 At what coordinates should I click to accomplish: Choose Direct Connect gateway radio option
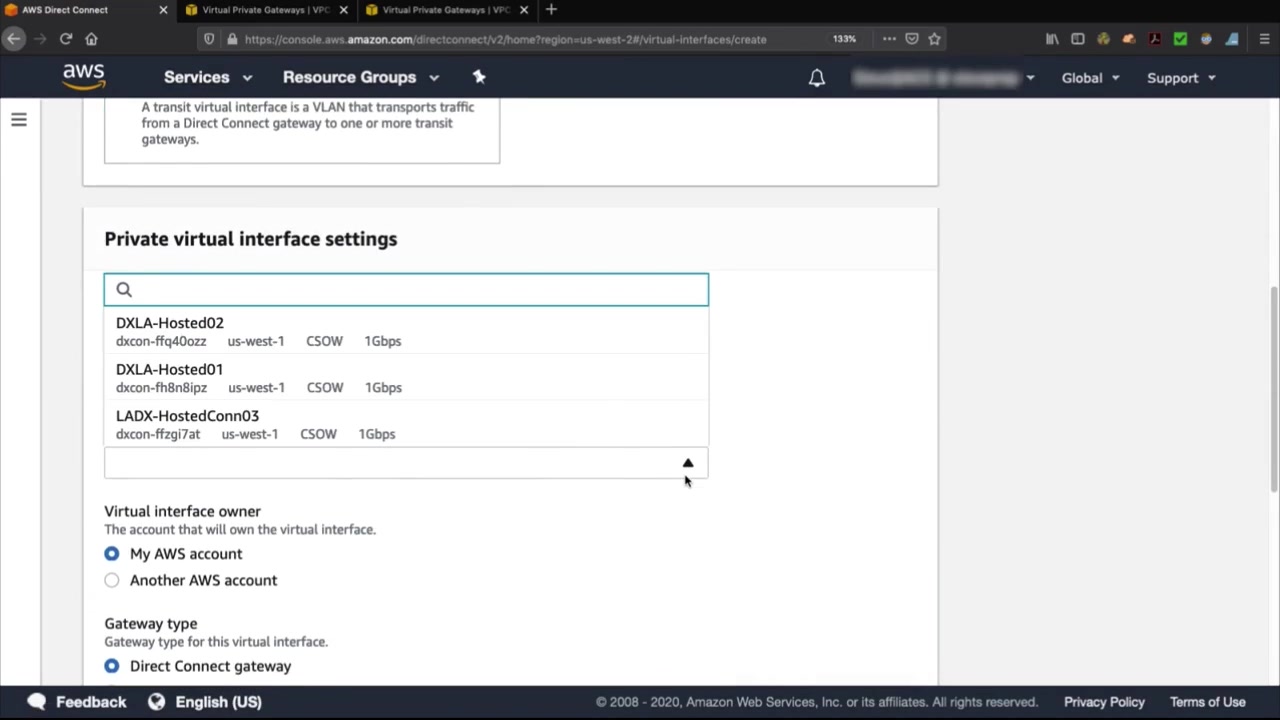[x=112, y=666]
